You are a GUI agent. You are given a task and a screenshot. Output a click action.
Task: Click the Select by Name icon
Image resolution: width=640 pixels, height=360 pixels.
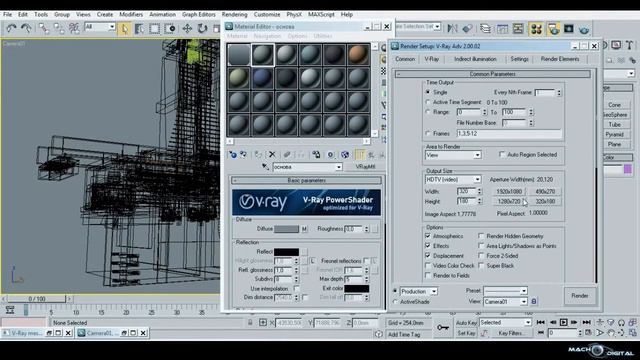pyautogui.click(x=139, y=29)
